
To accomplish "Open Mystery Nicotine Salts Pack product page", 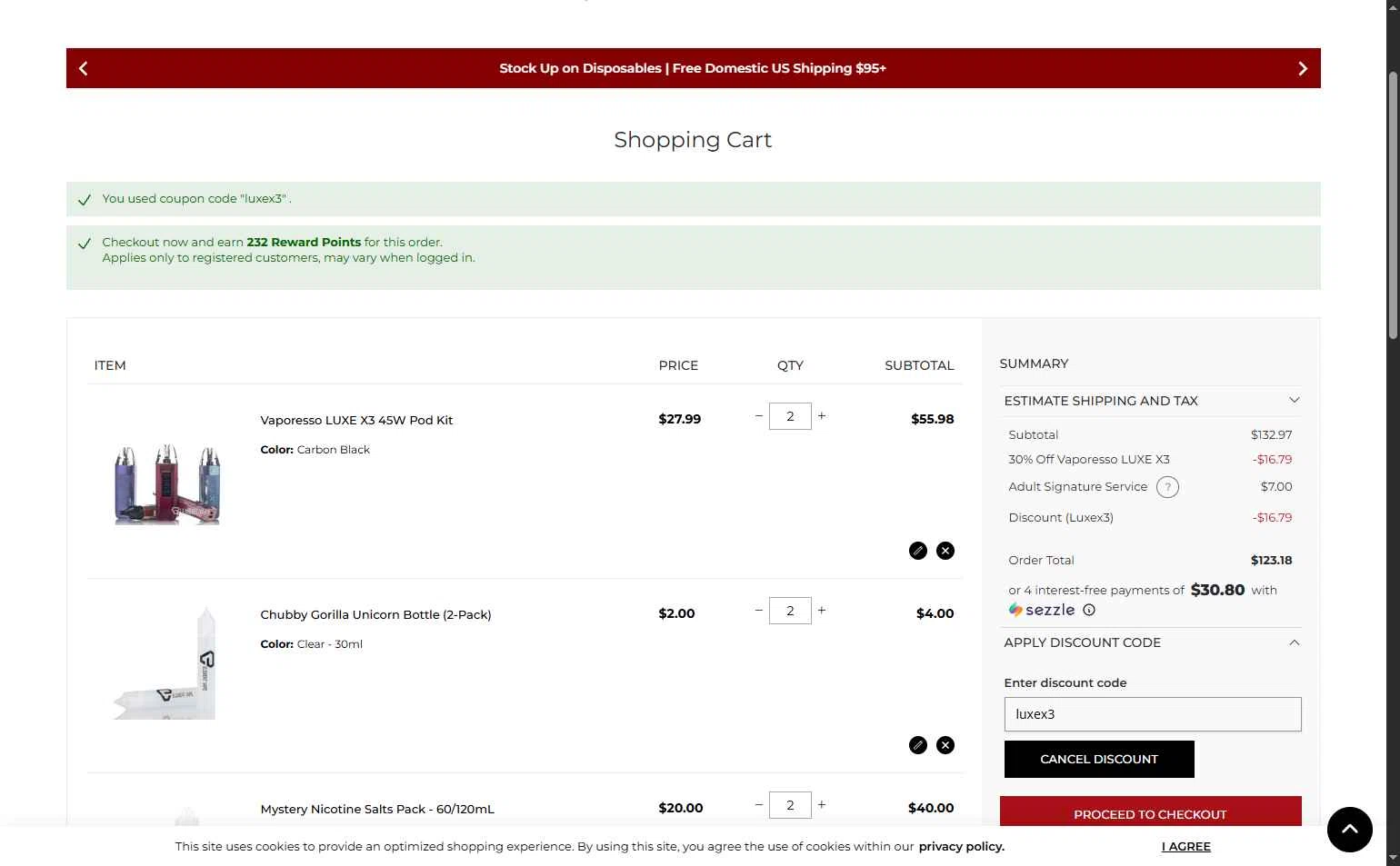I will pos(377,810).
